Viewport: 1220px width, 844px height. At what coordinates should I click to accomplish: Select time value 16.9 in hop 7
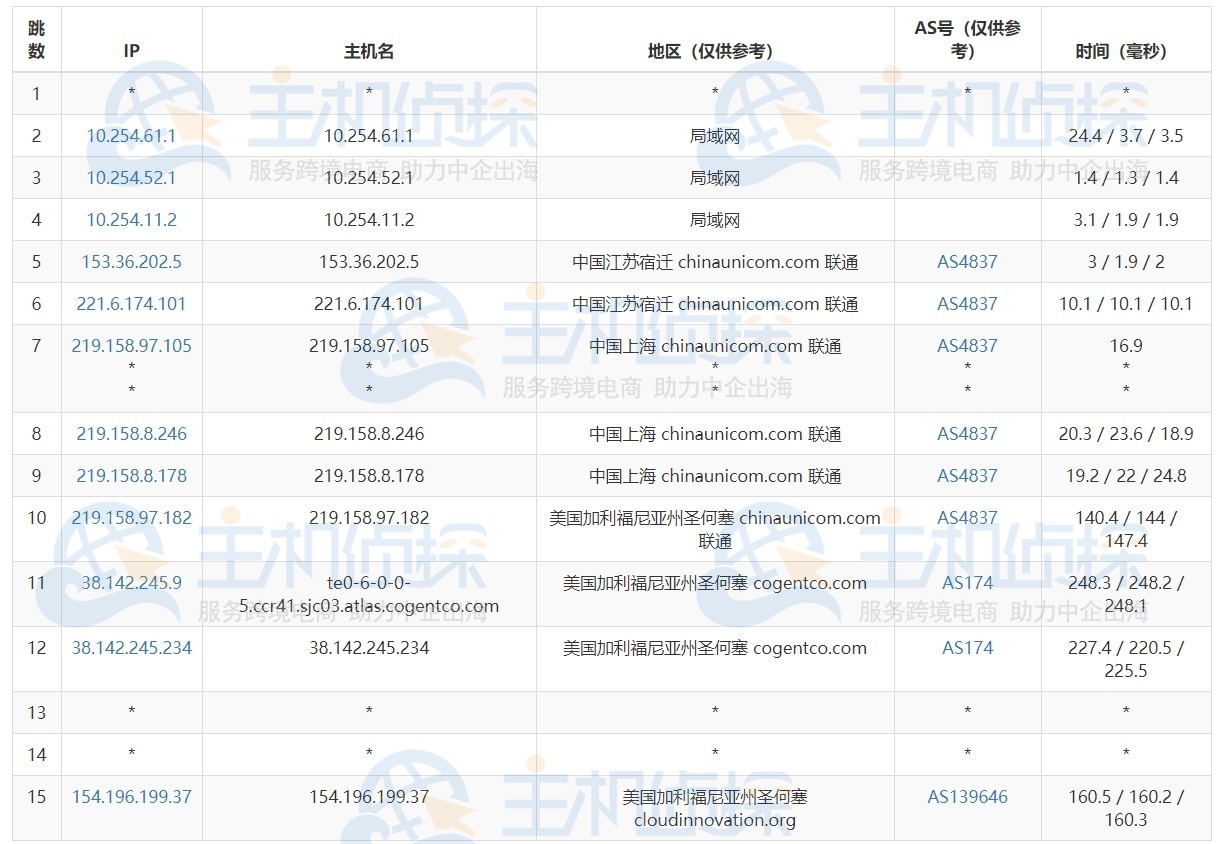click(1126, 346)
